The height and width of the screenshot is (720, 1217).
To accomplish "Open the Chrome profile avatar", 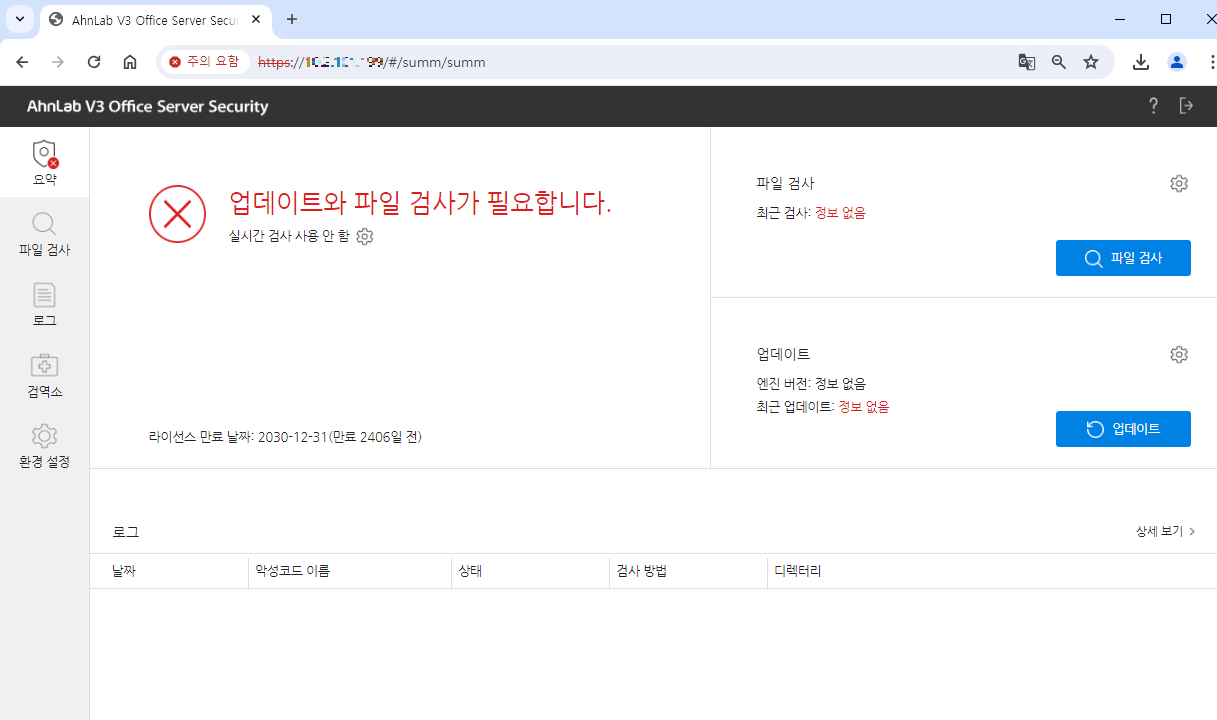I will tap(1177, 62).
